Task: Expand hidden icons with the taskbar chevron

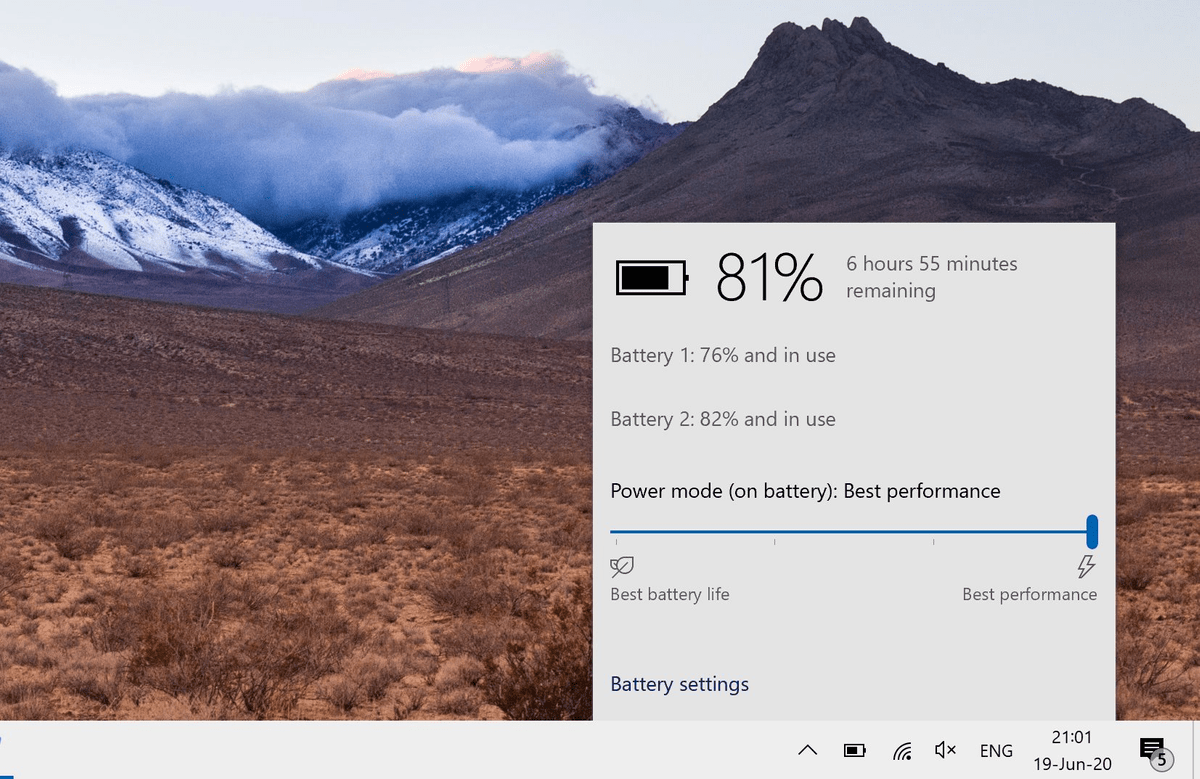Action: pyautogui.click(x=806, y=748)
